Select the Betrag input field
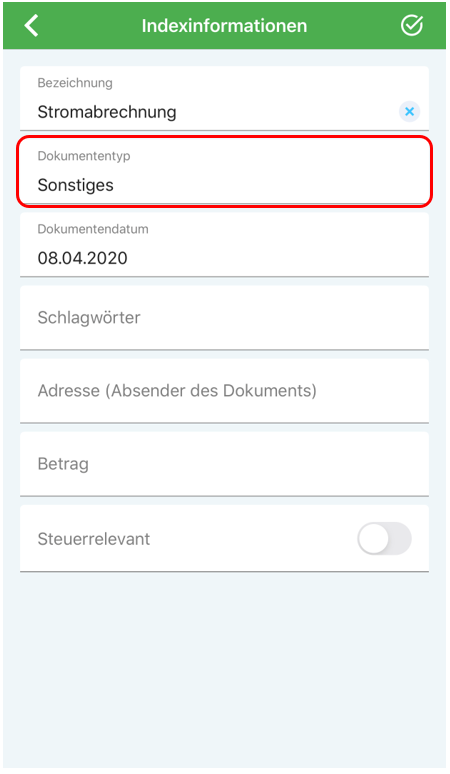 point(225,464)
